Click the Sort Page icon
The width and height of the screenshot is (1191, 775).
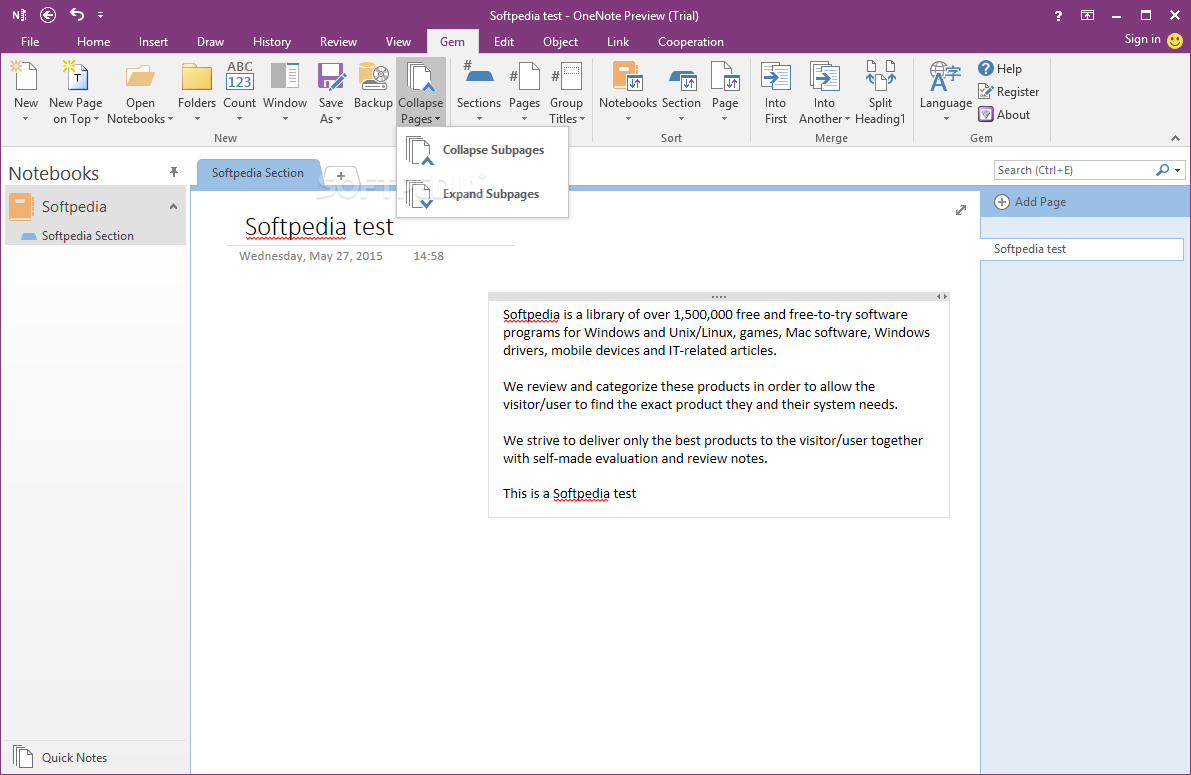click(725, 77)
